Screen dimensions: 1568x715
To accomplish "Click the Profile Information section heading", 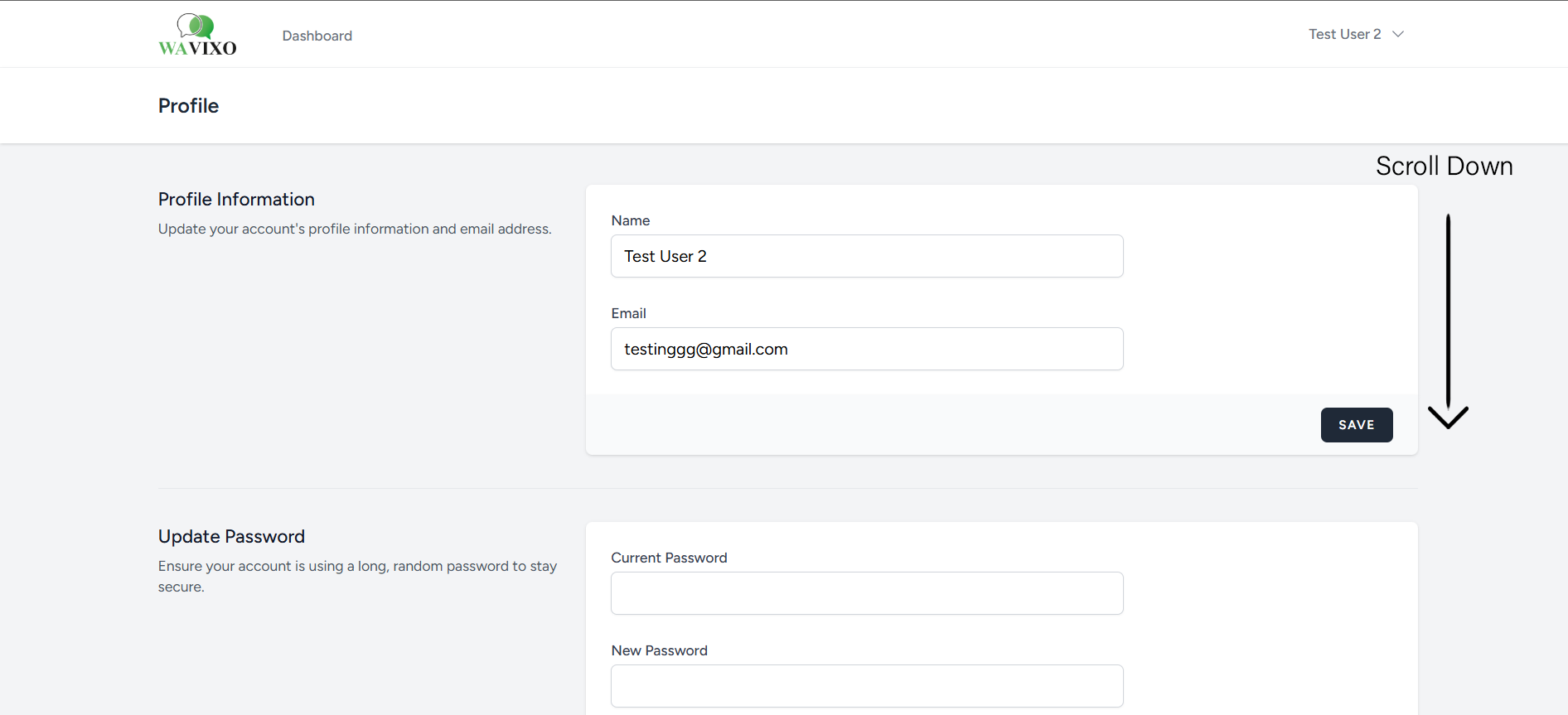I will coord(236,200).
